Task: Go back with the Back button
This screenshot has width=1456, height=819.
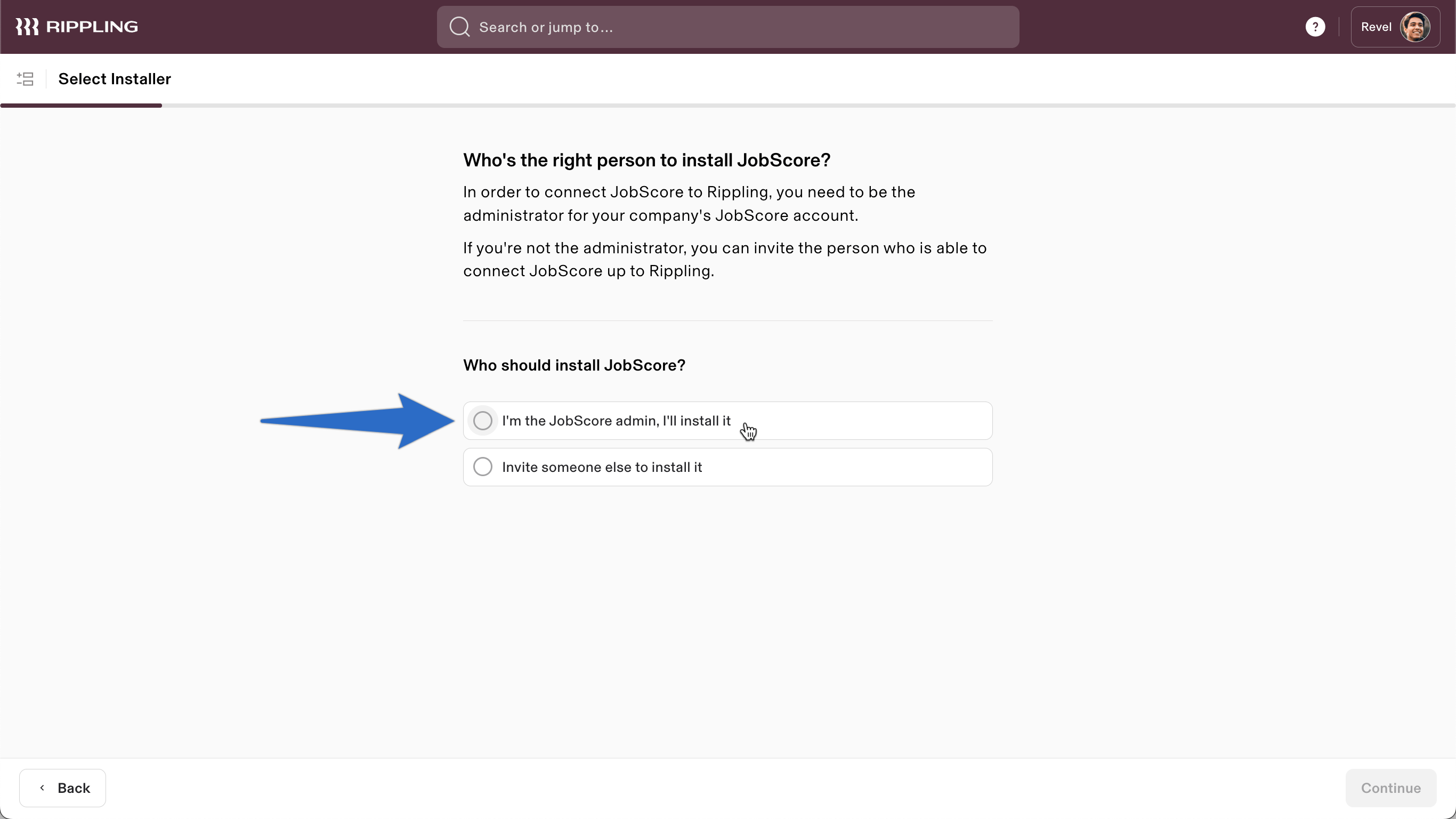Action: [x=62, y=788]
